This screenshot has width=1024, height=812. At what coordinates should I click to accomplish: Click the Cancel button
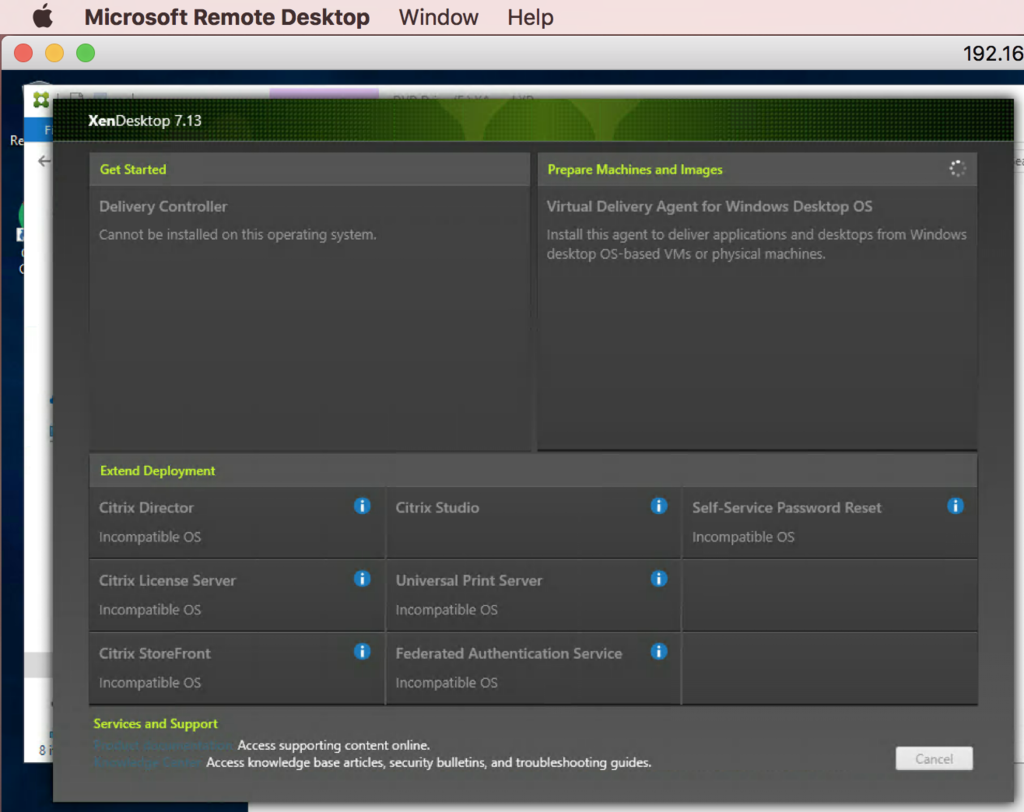click(934, 758)
